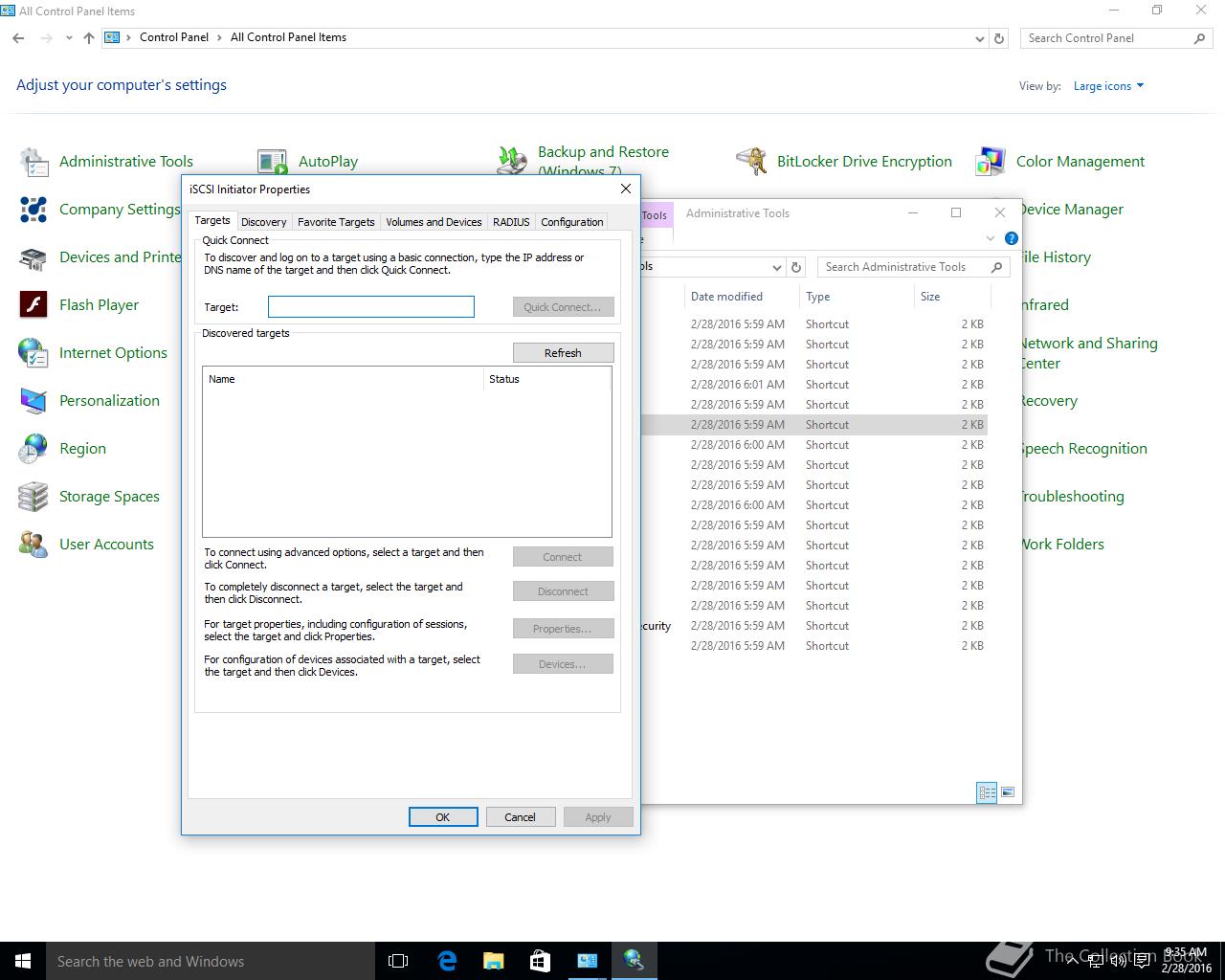Switch to large icons view in Administrative Tools
The image size is (1225, 980).
(1007, 792)
